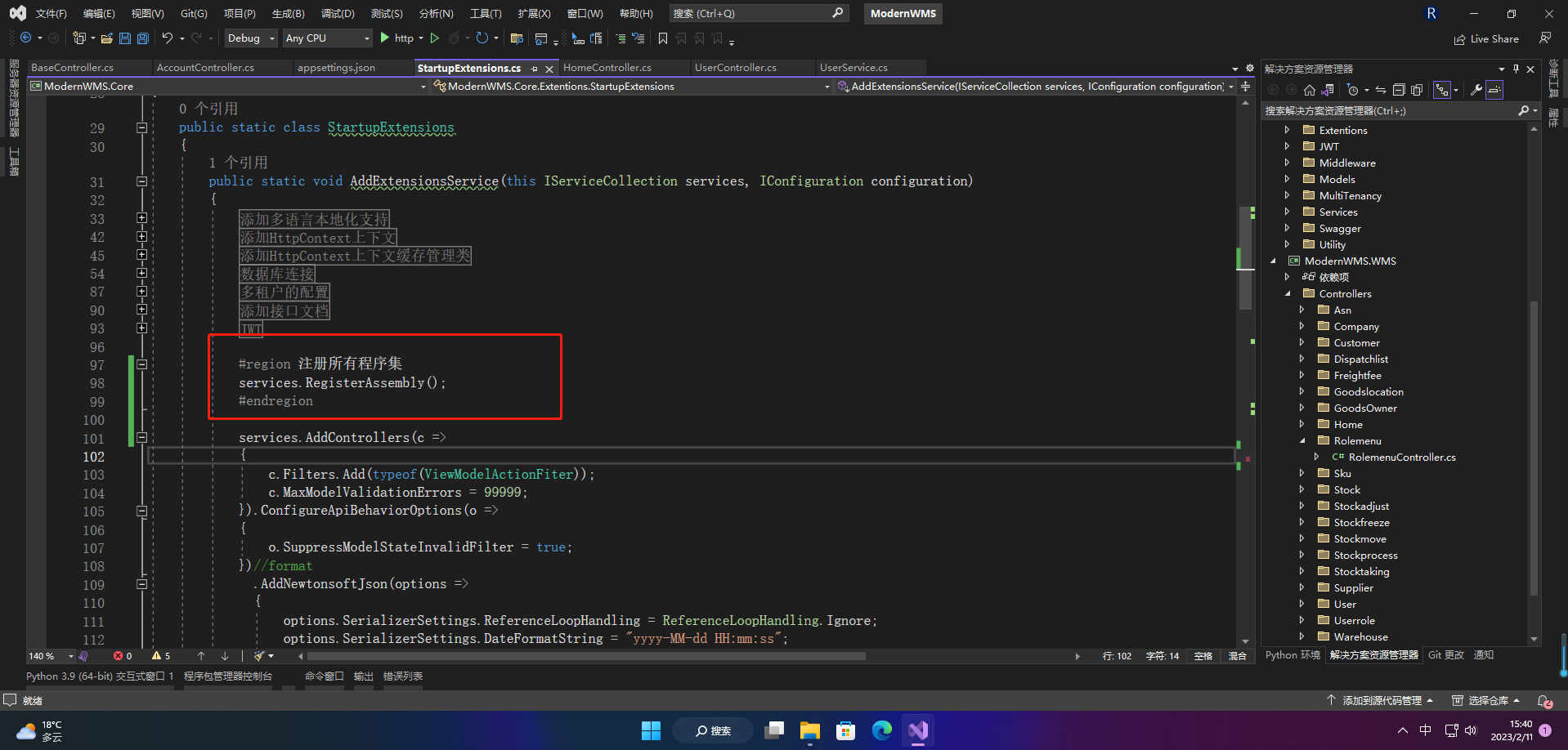
Task: Open the 调试(D) menu
Action: [x=338, y=14]
